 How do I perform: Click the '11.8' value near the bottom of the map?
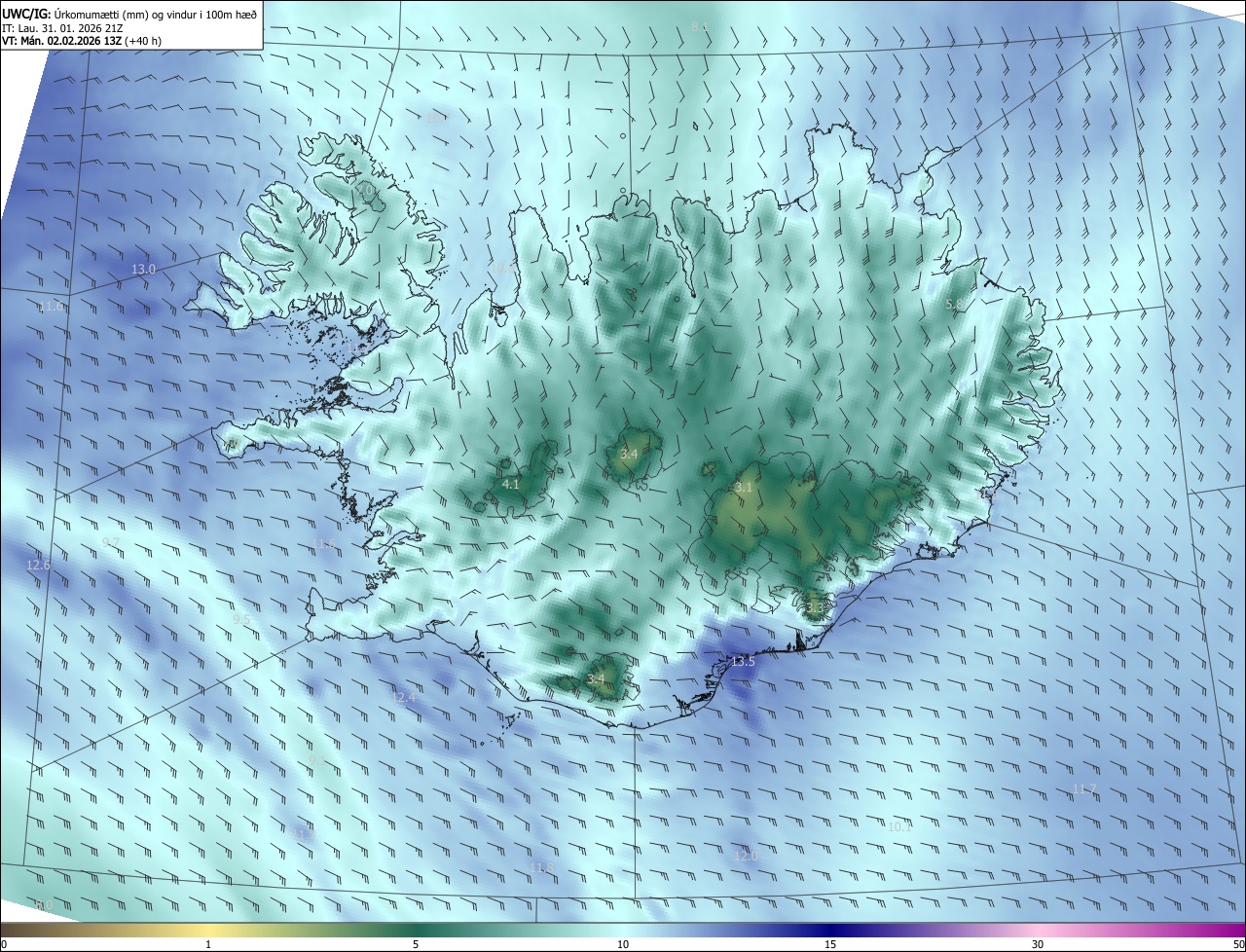[541, 868]
